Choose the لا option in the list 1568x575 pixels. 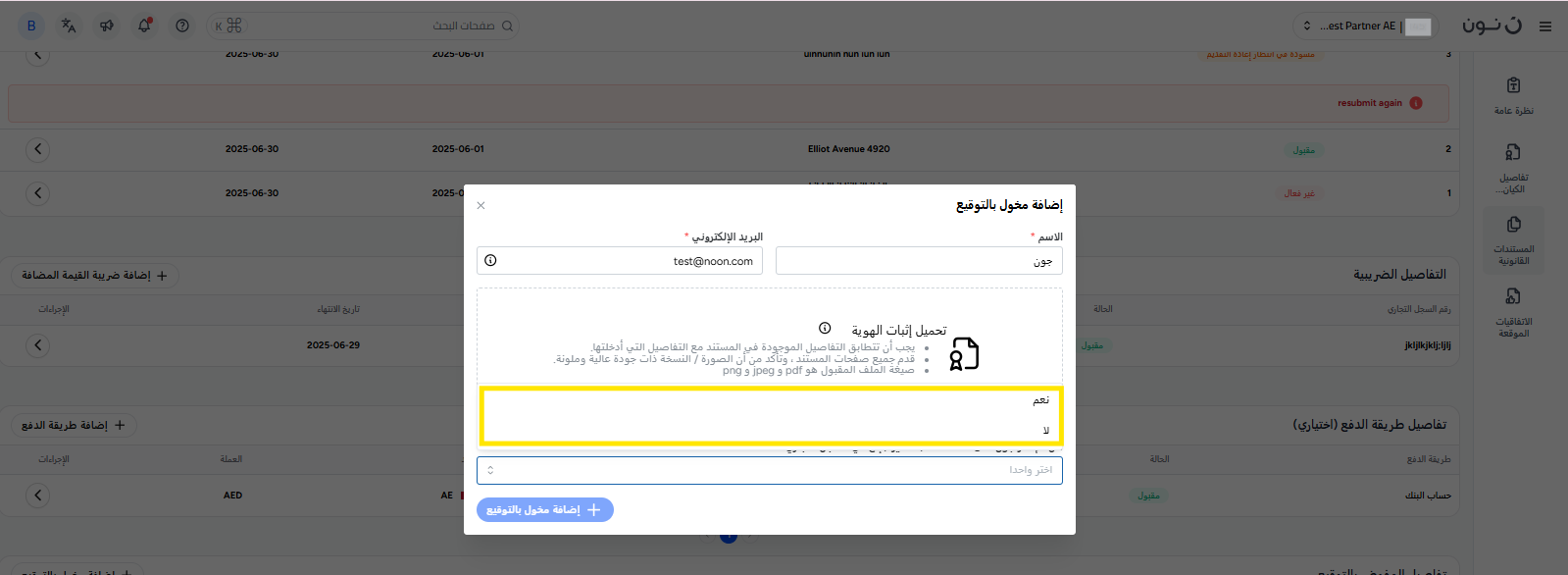coord(1045,431)
